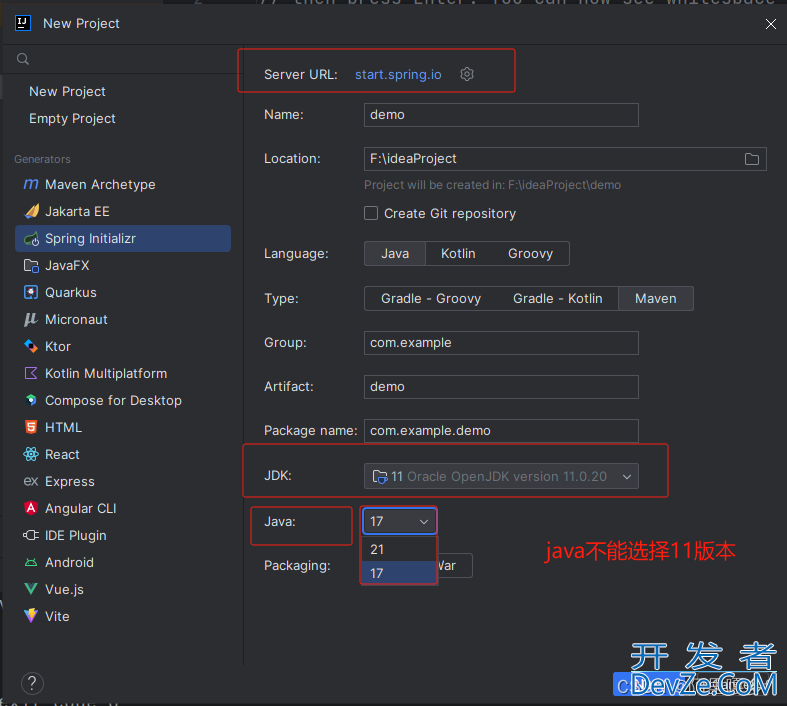Click the project Name field

coord(501,115)
